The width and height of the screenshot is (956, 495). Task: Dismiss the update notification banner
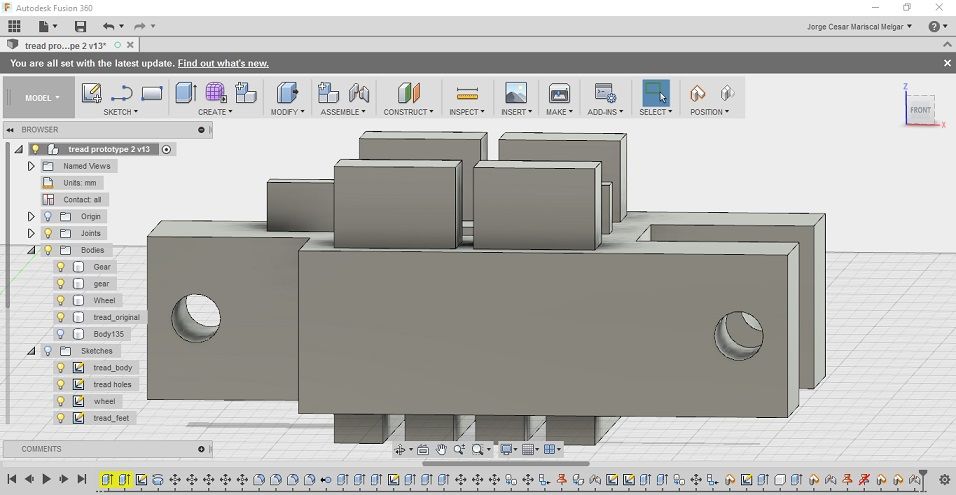(947, 63)
